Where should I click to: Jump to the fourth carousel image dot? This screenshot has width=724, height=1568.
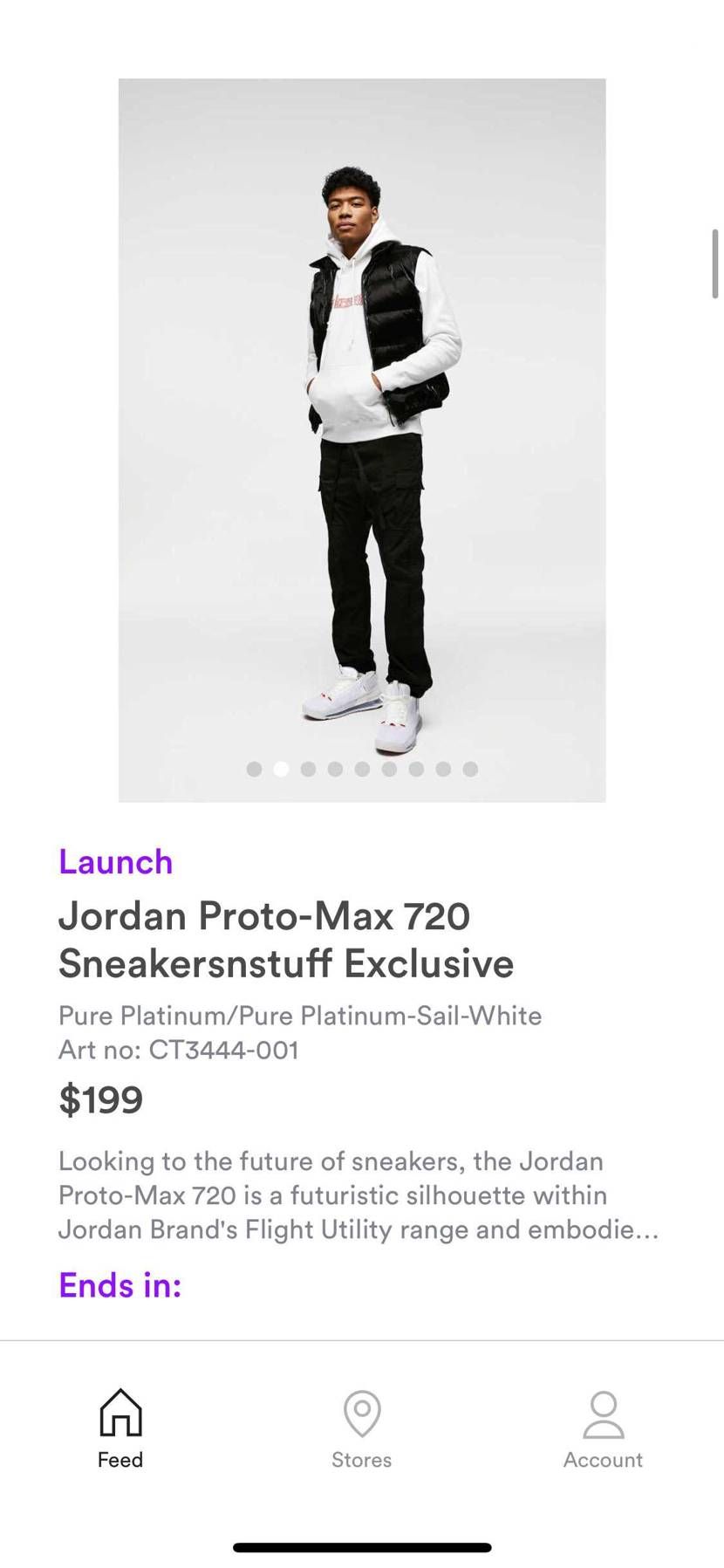(335, 769)
